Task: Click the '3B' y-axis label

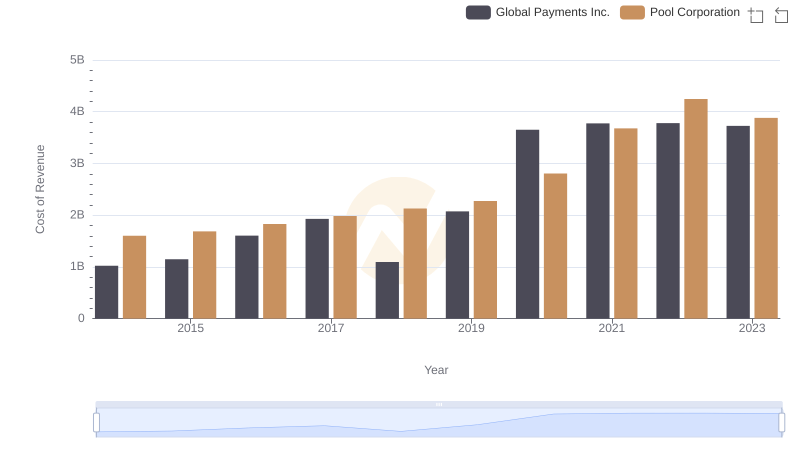Action: pos(77,164)
